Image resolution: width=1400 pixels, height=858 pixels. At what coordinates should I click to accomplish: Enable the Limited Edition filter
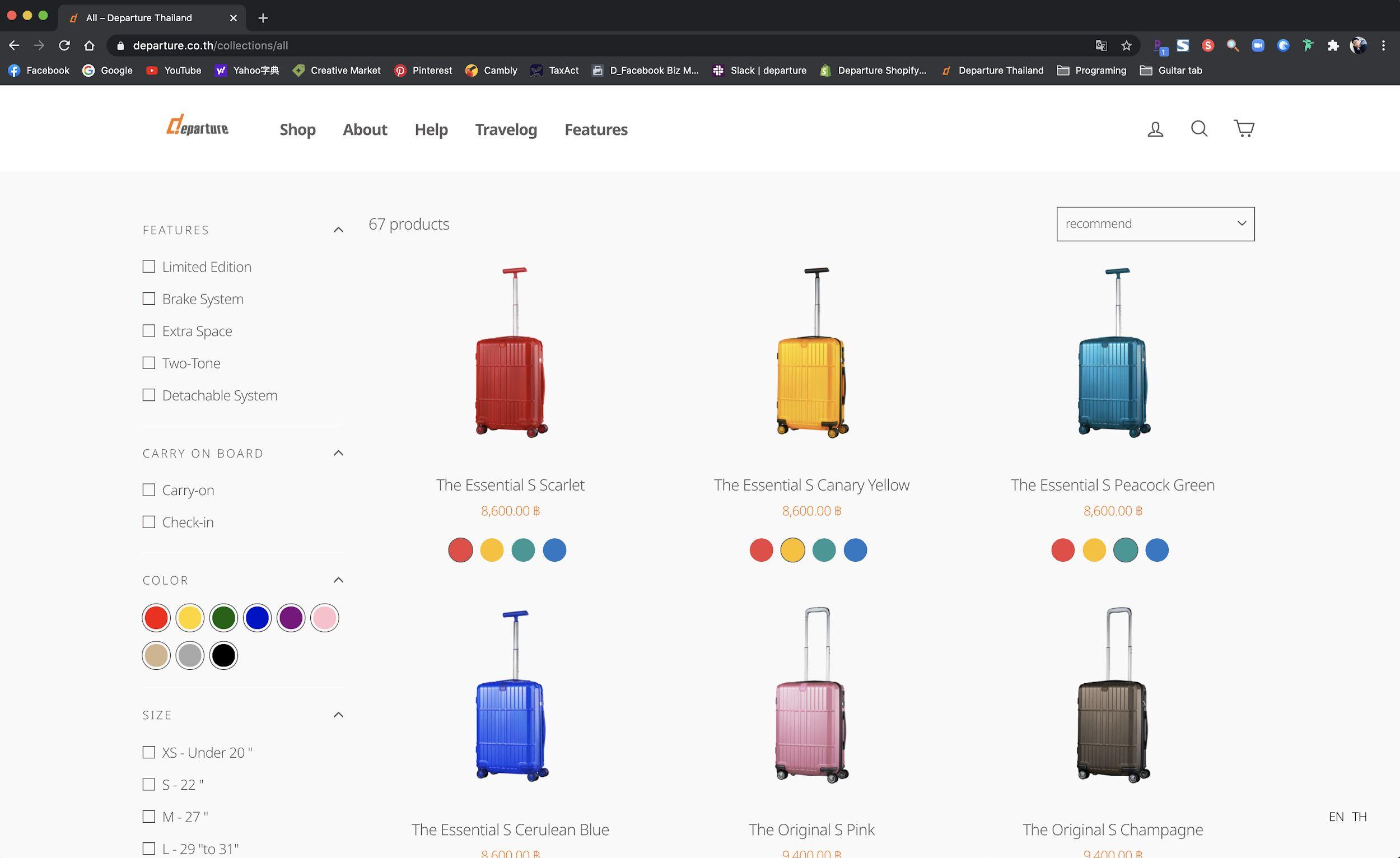(x=149, y=267)
